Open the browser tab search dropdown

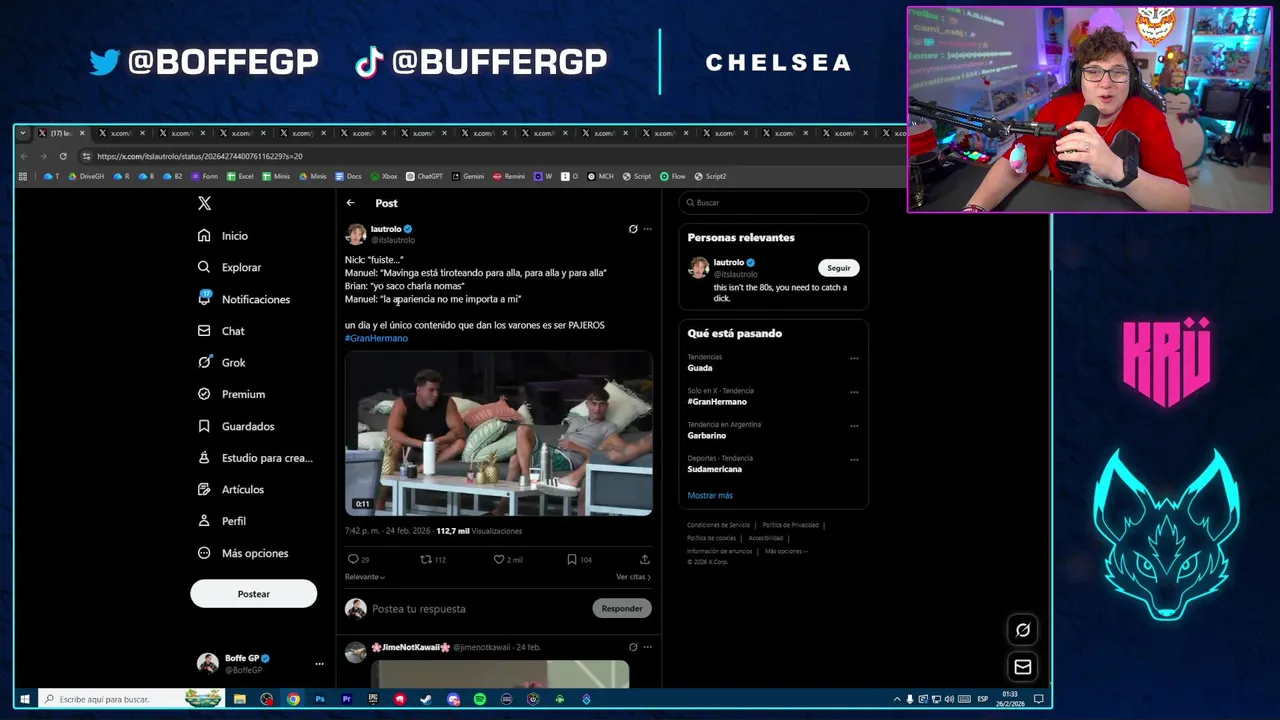click(23, 133)
